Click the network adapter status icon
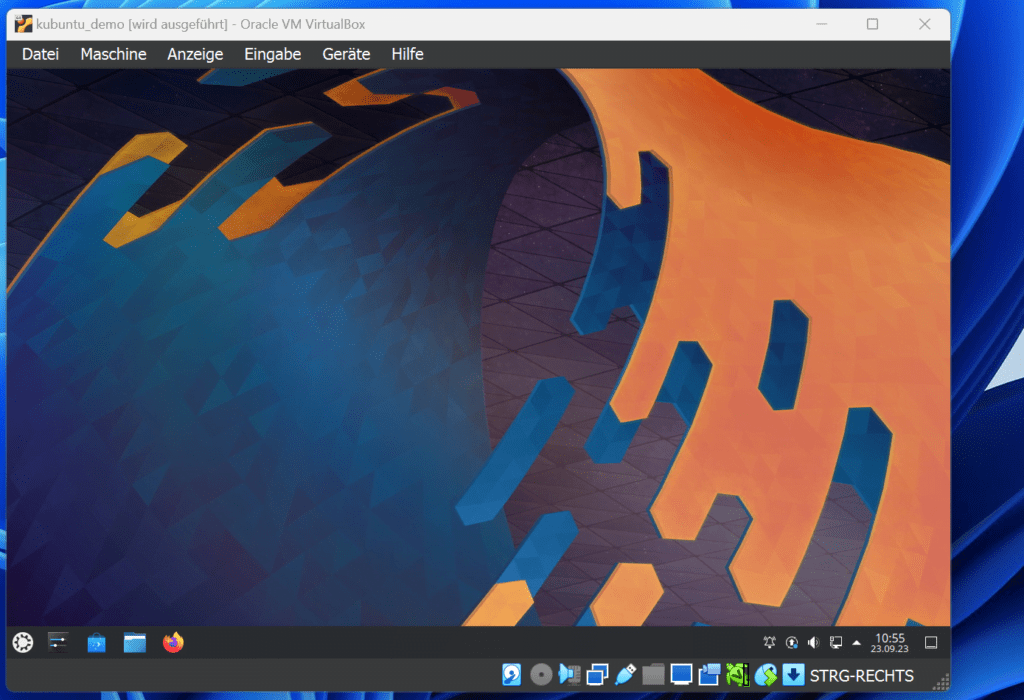The width and height of the screenshot is (1024, 700). point(597,675)
